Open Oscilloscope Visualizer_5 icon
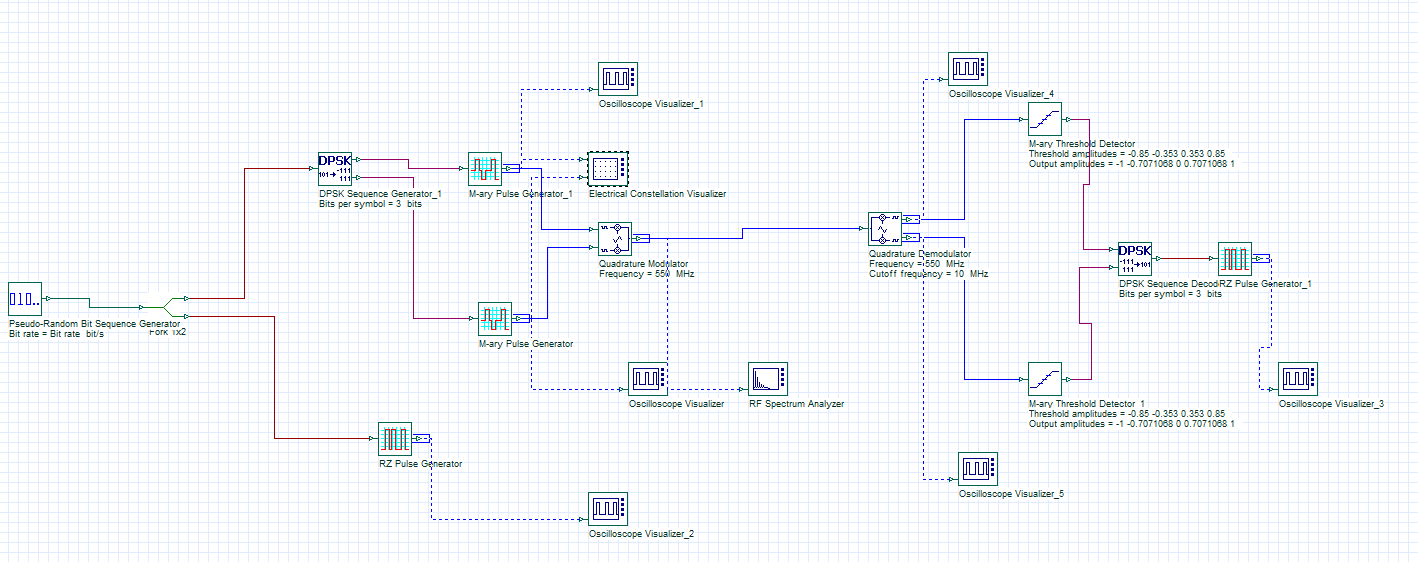Image resolution: width=1418 pixels, height=562 pixels. pos(978,468)
